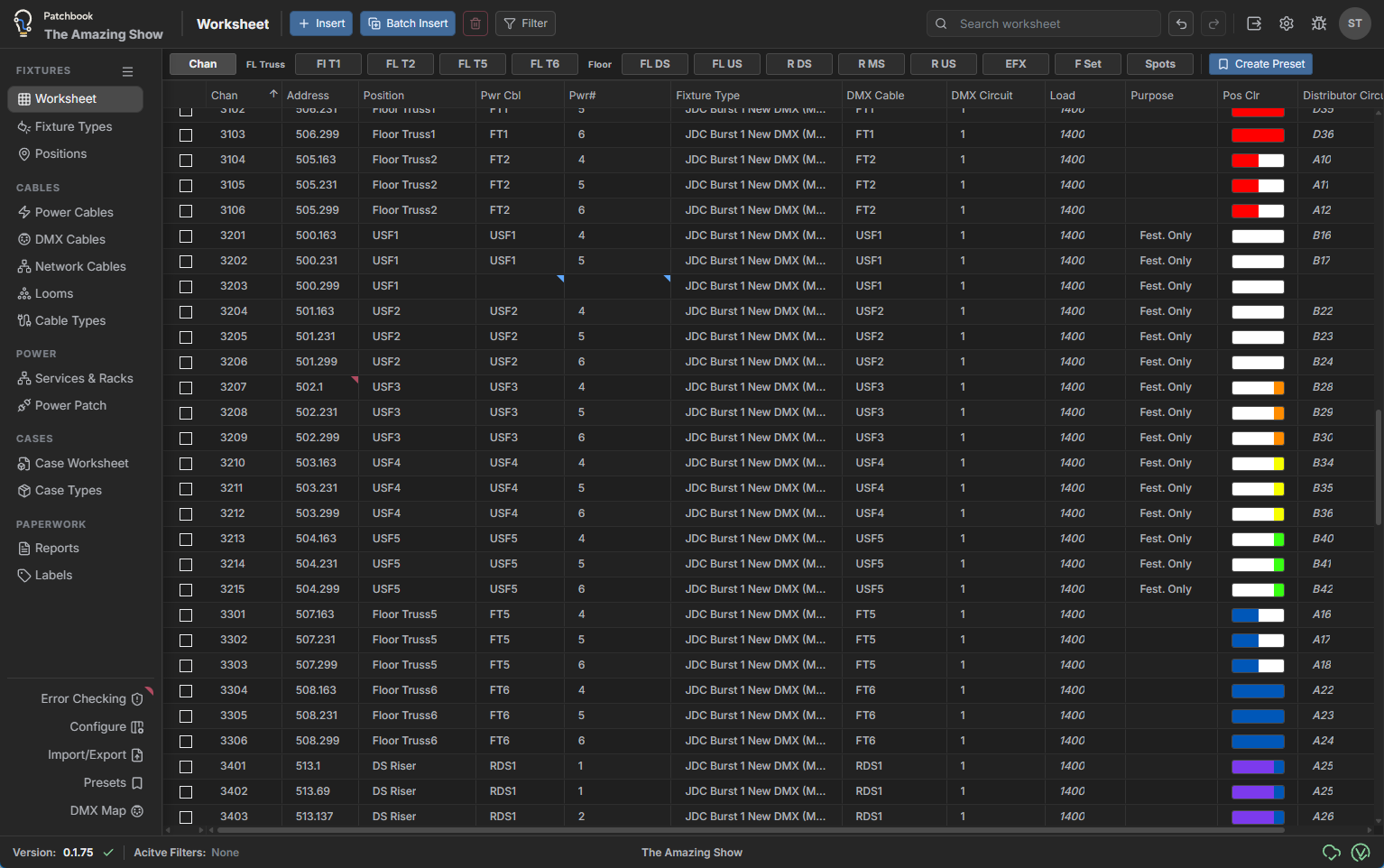1384x868 pixels.
Task: Select the R DS preset tab
Action: tap(799, 64)
